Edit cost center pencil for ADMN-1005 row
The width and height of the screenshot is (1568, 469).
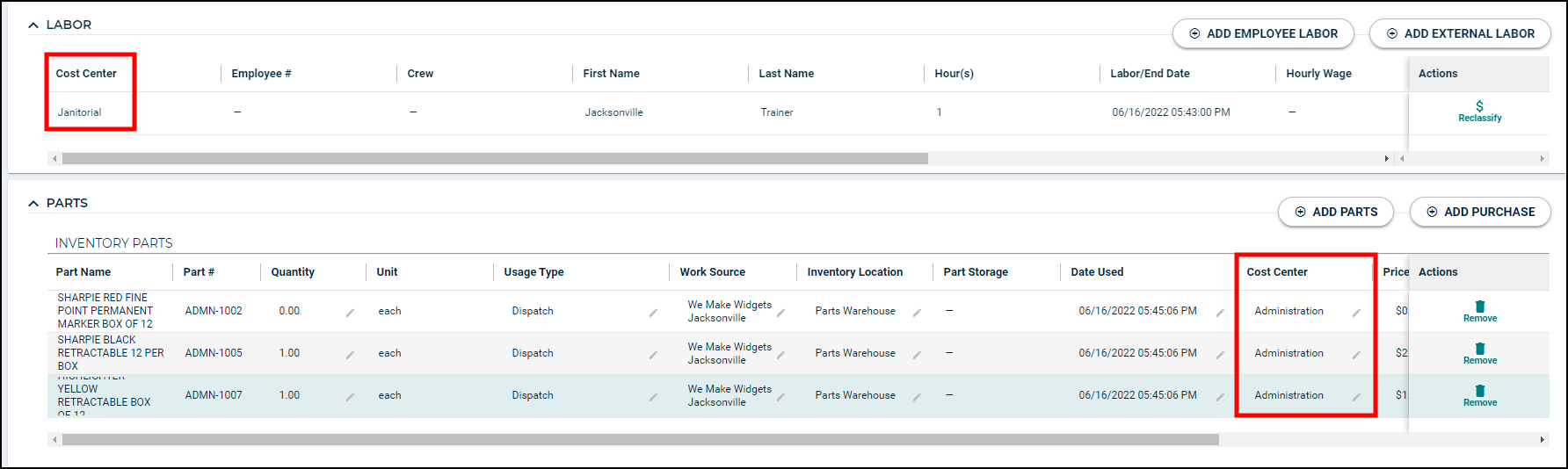(1356, 355)
